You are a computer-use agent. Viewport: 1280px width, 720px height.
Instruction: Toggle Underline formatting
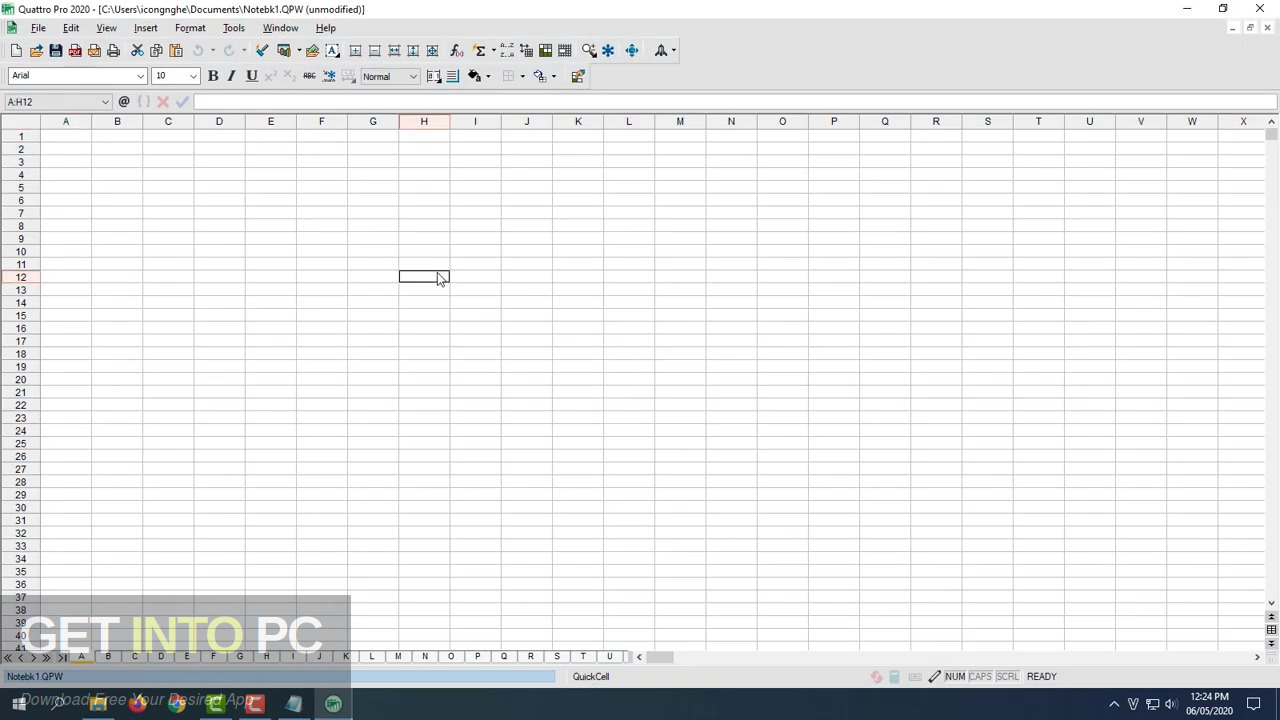[x=251, y=76]
